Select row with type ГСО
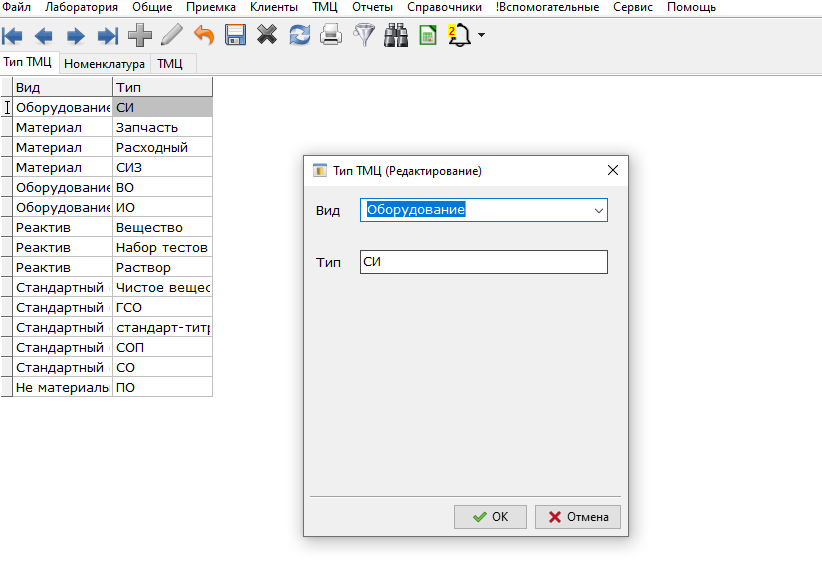The width and height of the screenshot is (822, 574). pos(106,308)
